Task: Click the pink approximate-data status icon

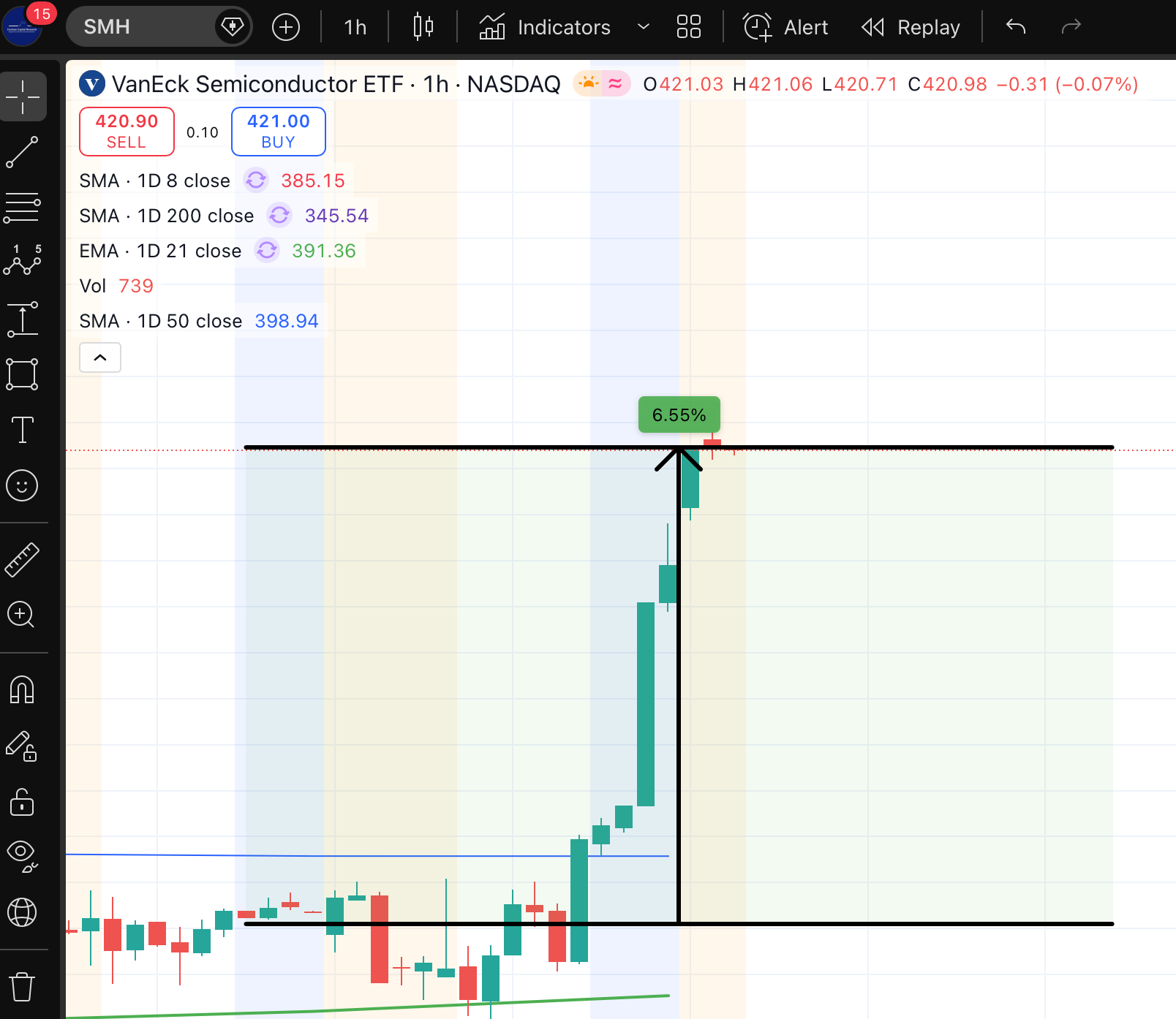Action: point(616,84)
